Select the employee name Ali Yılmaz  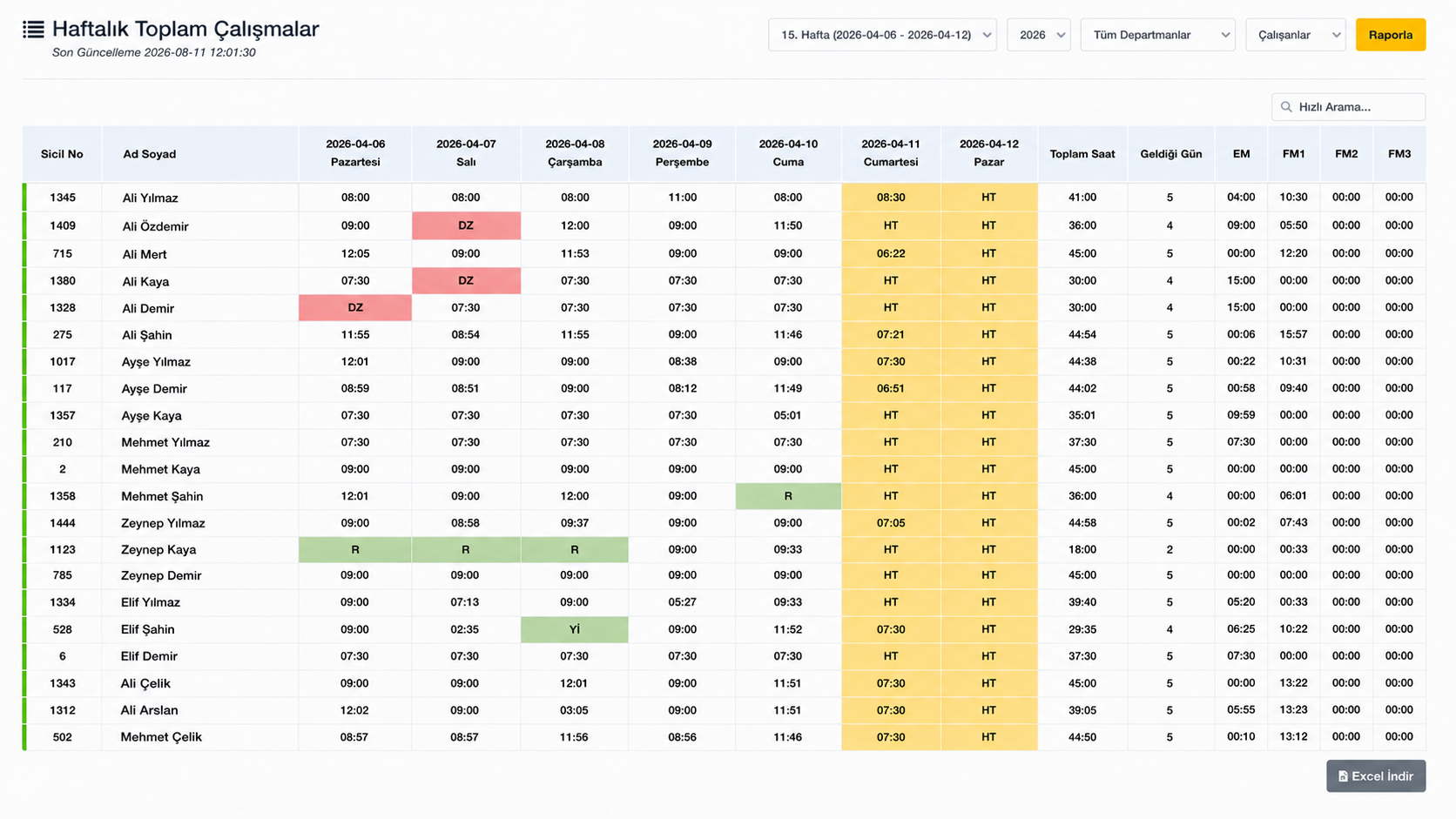(x=150, y=198)
